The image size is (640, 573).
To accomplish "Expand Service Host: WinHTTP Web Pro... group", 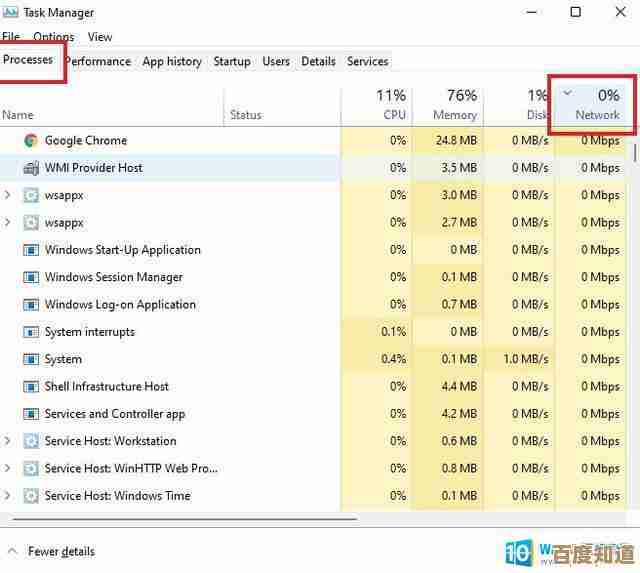I will tap(7, 469).
